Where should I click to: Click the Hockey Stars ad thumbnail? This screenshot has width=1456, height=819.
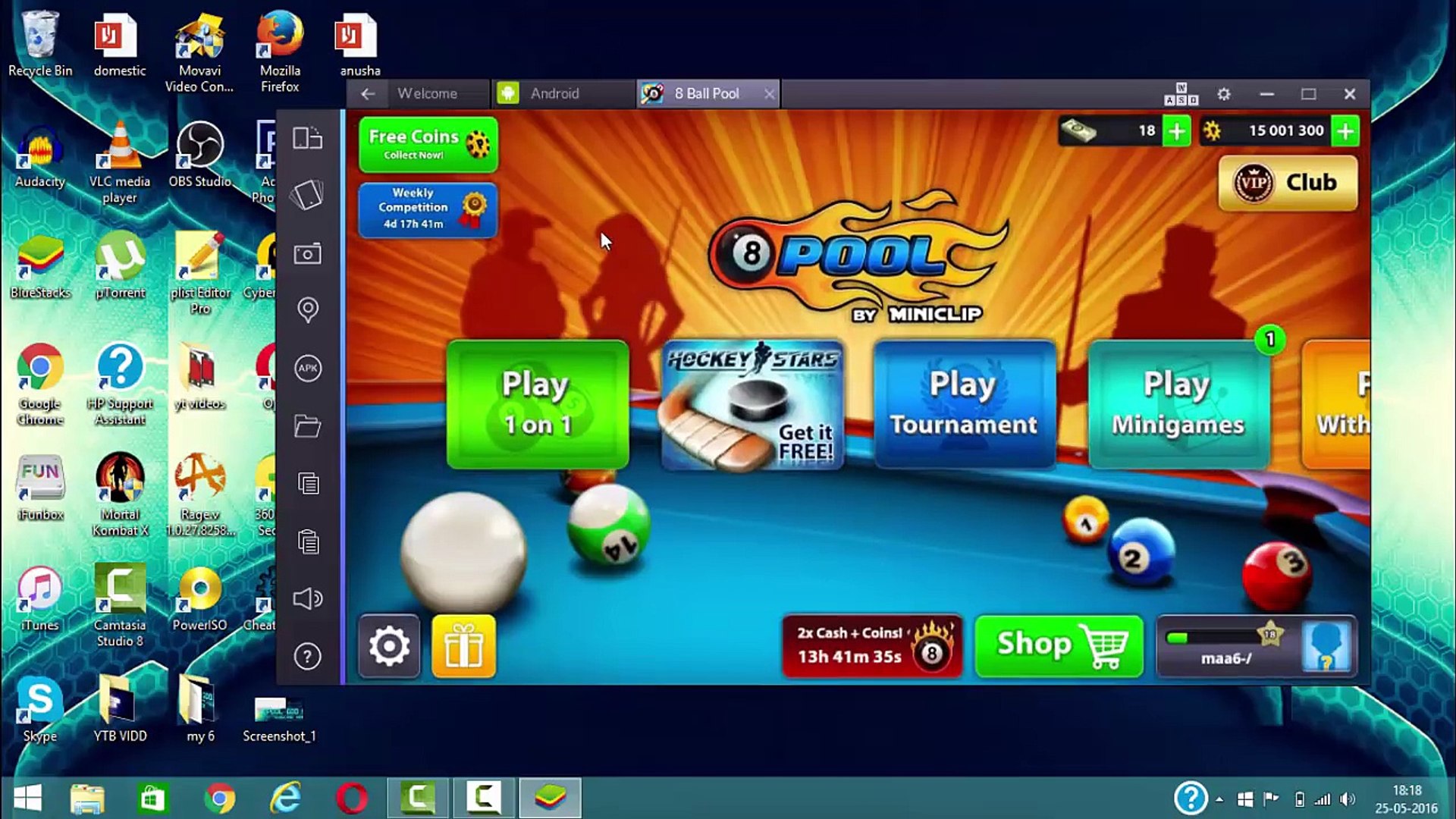click(752, 404)
